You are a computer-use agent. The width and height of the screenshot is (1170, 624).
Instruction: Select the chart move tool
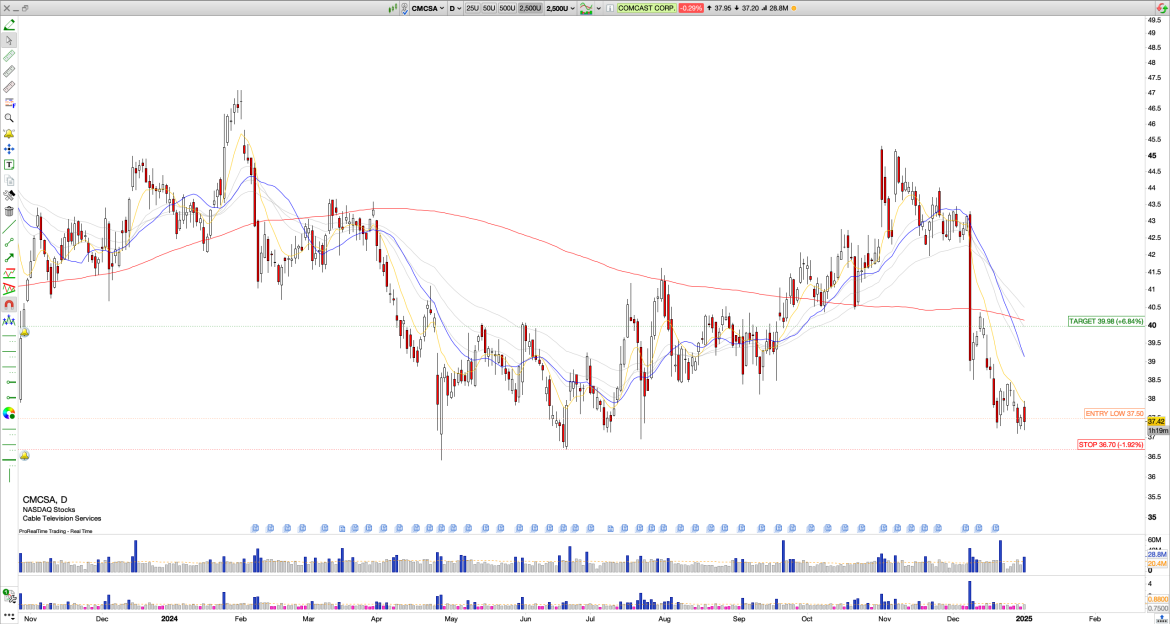9,149
